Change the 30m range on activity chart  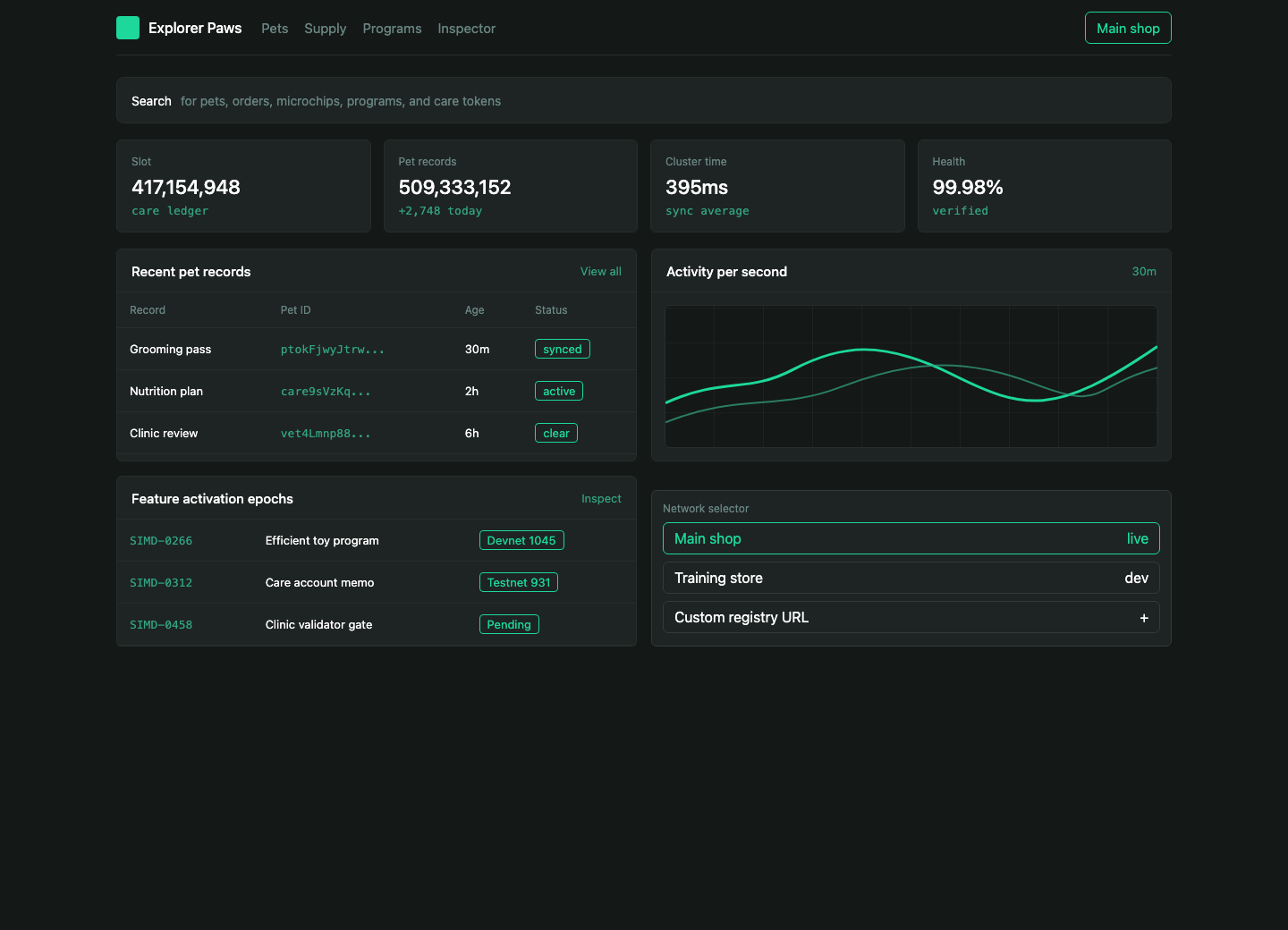click(x=1144, y=271)
